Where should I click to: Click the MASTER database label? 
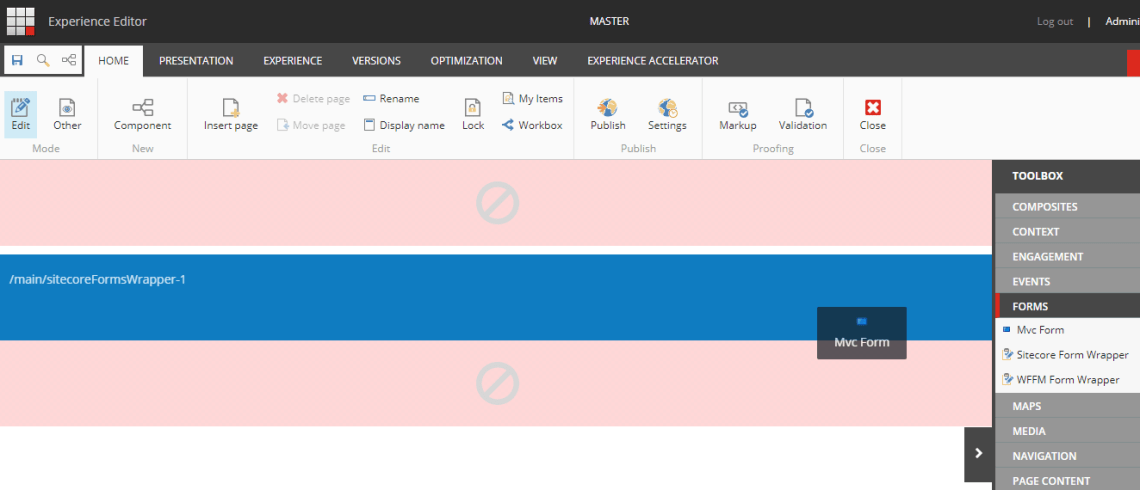coord(609,21)
